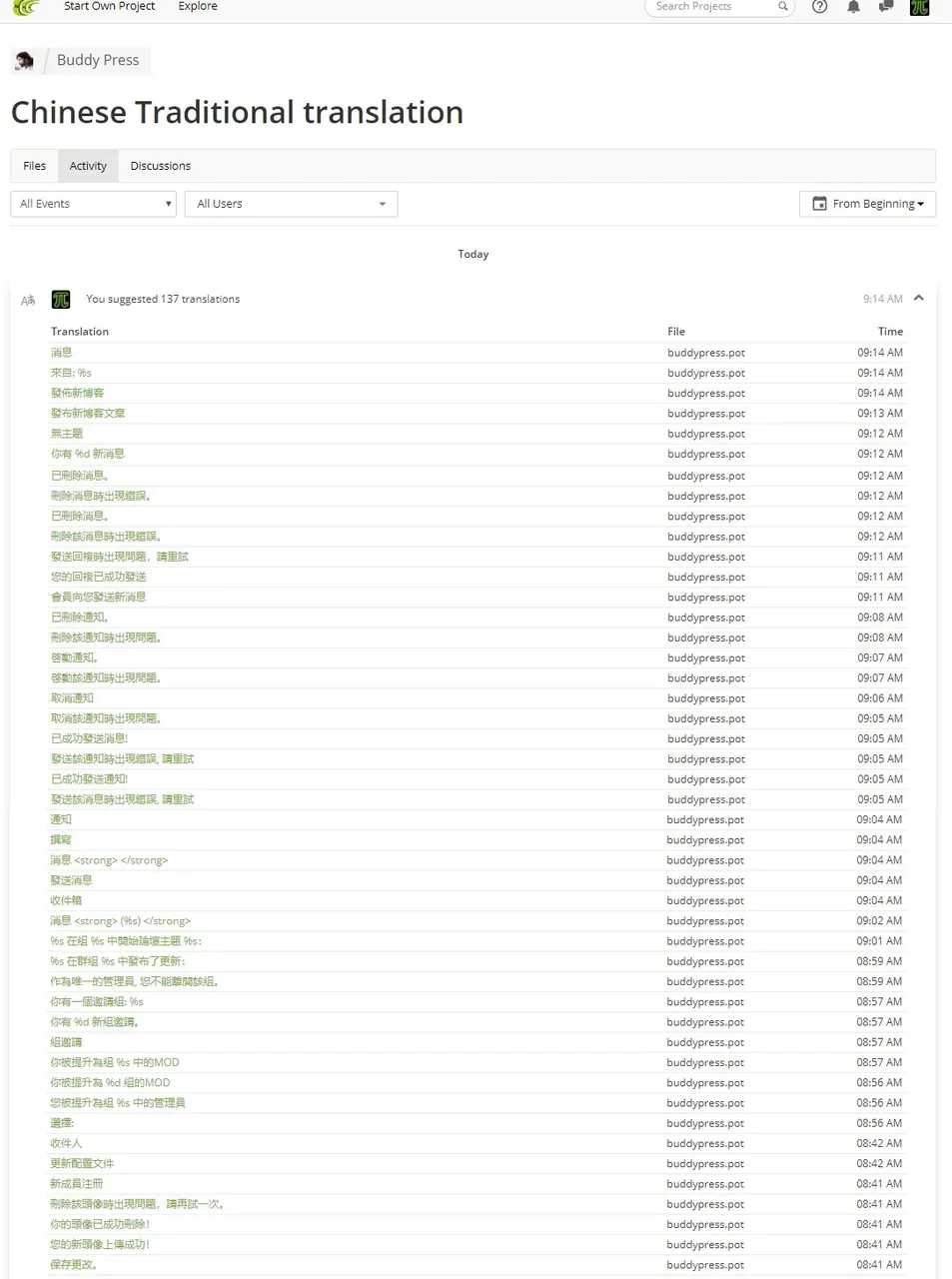
Task: Open the translation '啓動通知。'
Action: click(75, 657)
